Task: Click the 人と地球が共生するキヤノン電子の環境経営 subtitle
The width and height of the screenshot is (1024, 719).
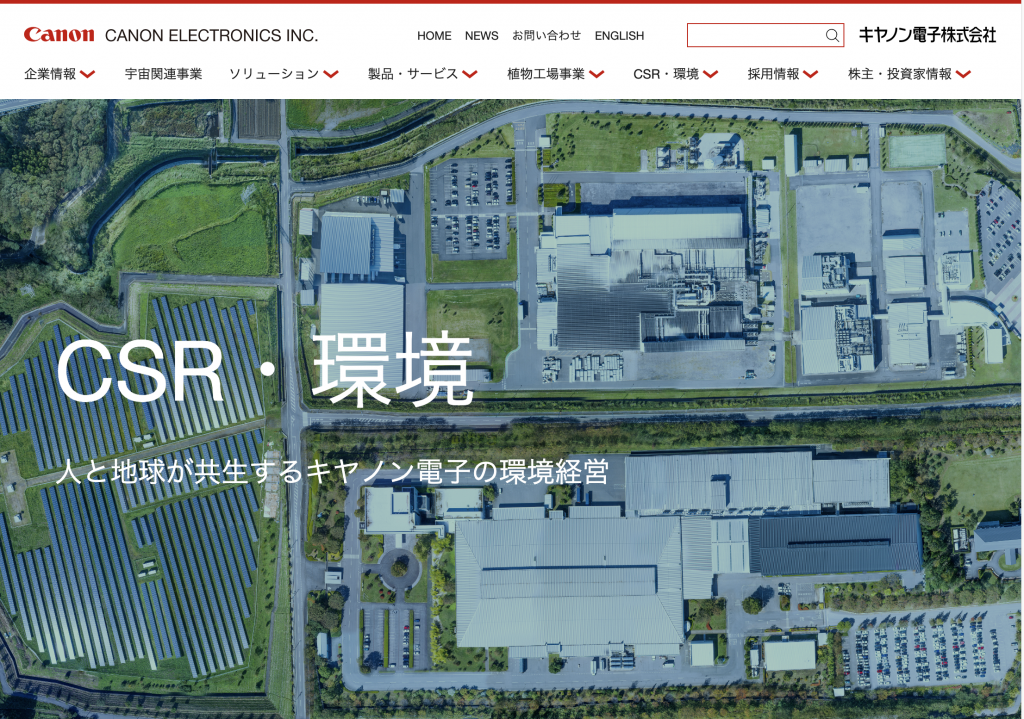Action: [x=332, y=471]
